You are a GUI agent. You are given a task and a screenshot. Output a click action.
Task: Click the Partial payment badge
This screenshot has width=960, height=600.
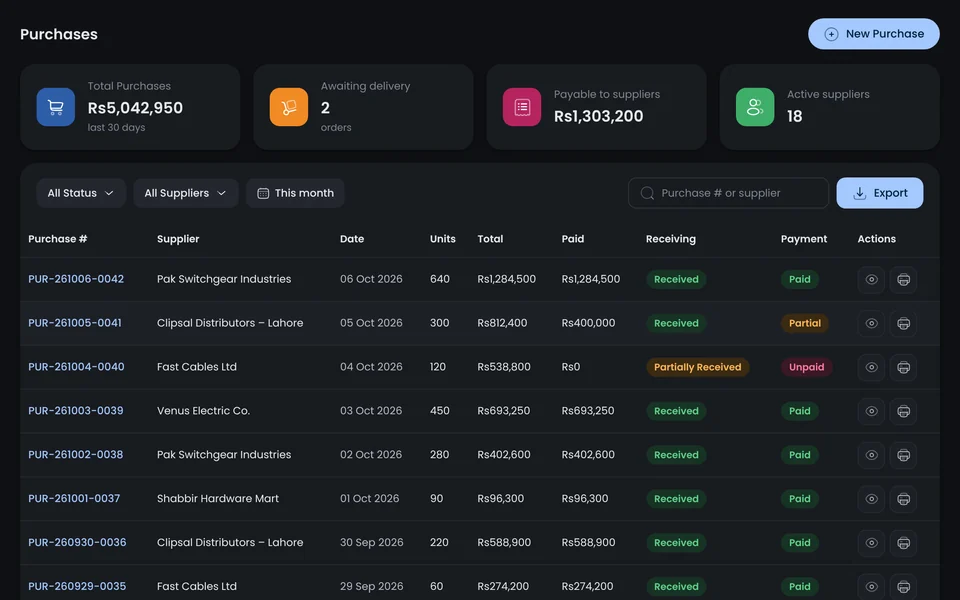804,323
